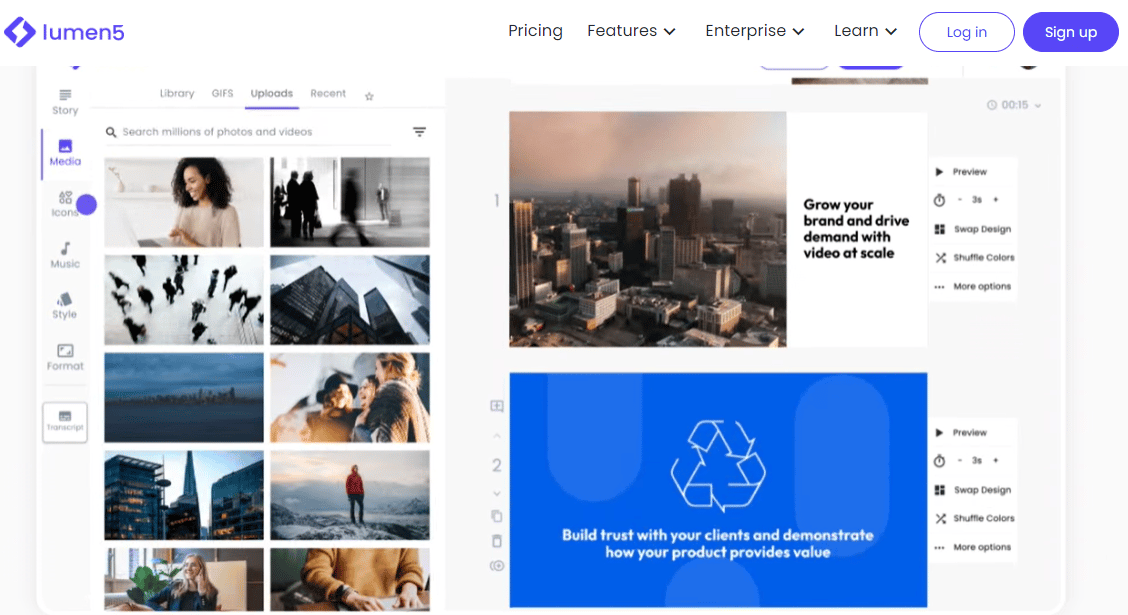1128x615 pixels.
Task: Shuffle Colors on slide 2
Action: pos(974,519)
